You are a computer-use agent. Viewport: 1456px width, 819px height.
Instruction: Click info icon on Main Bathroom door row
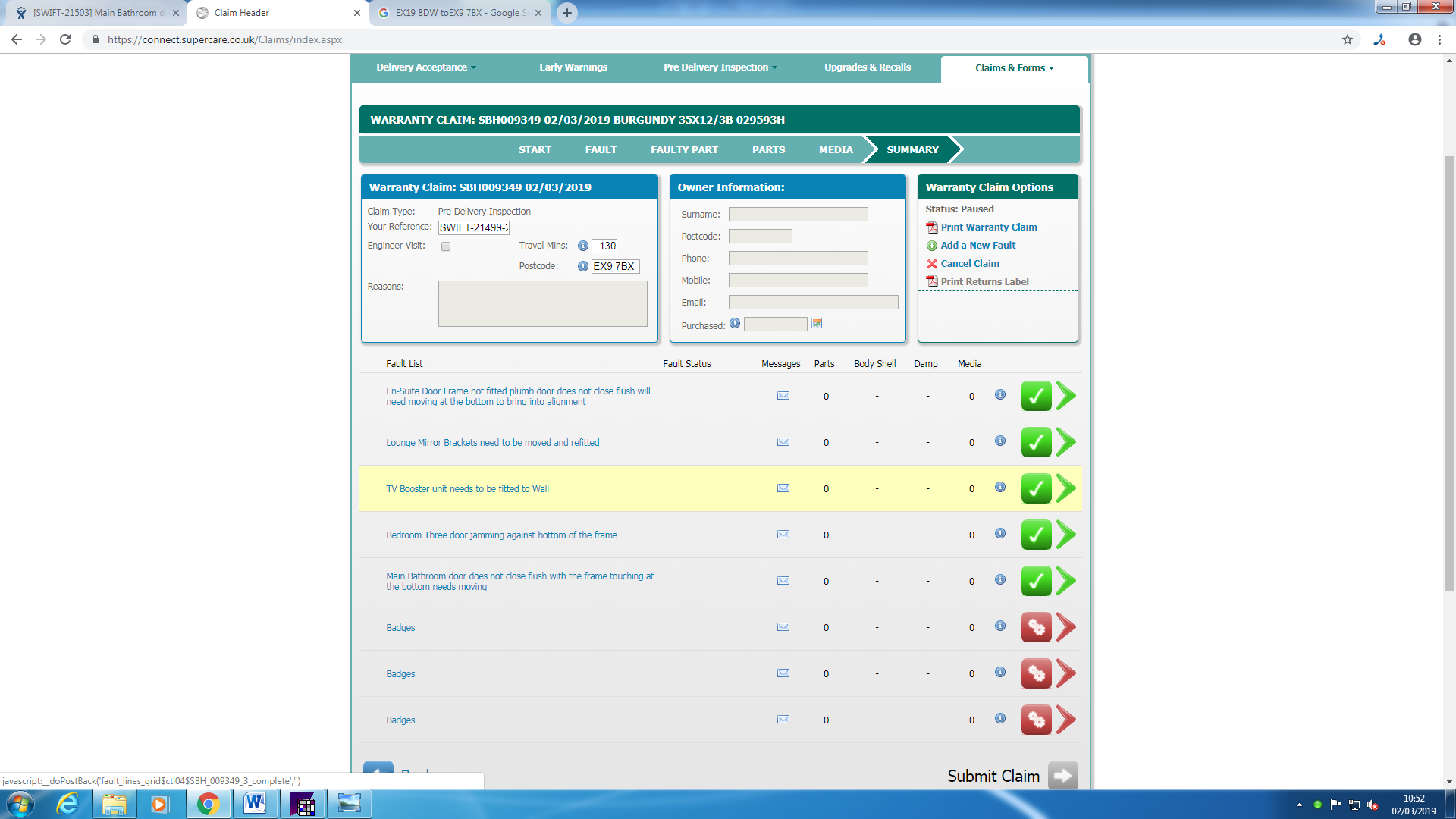pos(1000,580)
